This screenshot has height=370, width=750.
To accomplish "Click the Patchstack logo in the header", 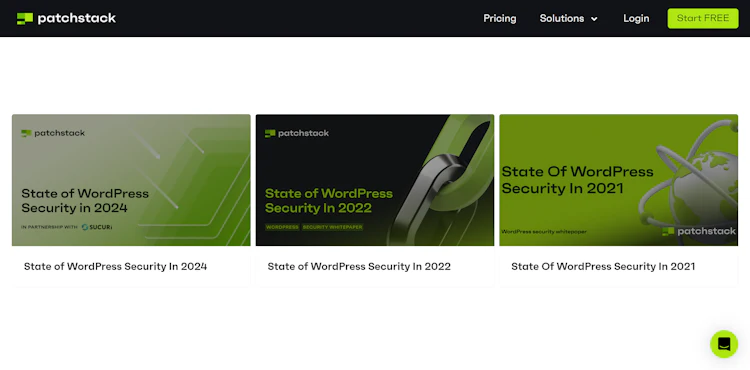I will point(66,18).
